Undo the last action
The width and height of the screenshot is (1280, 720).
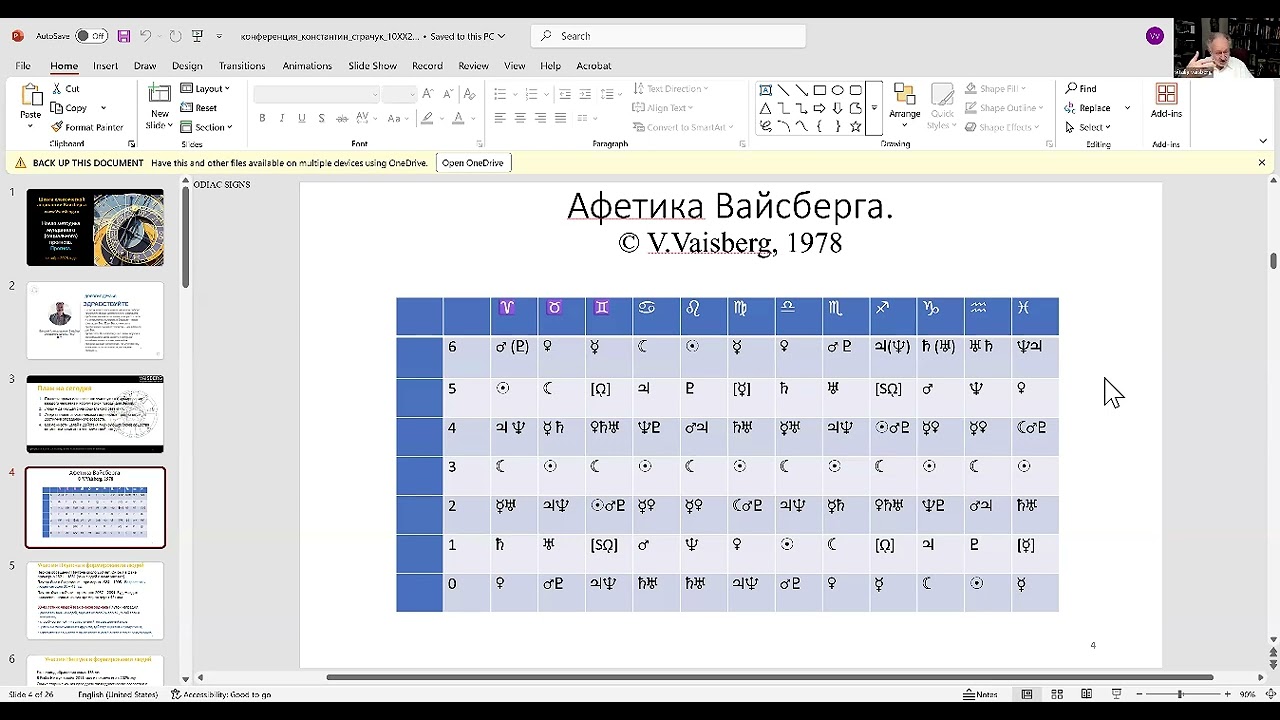[x=145, y=36]
